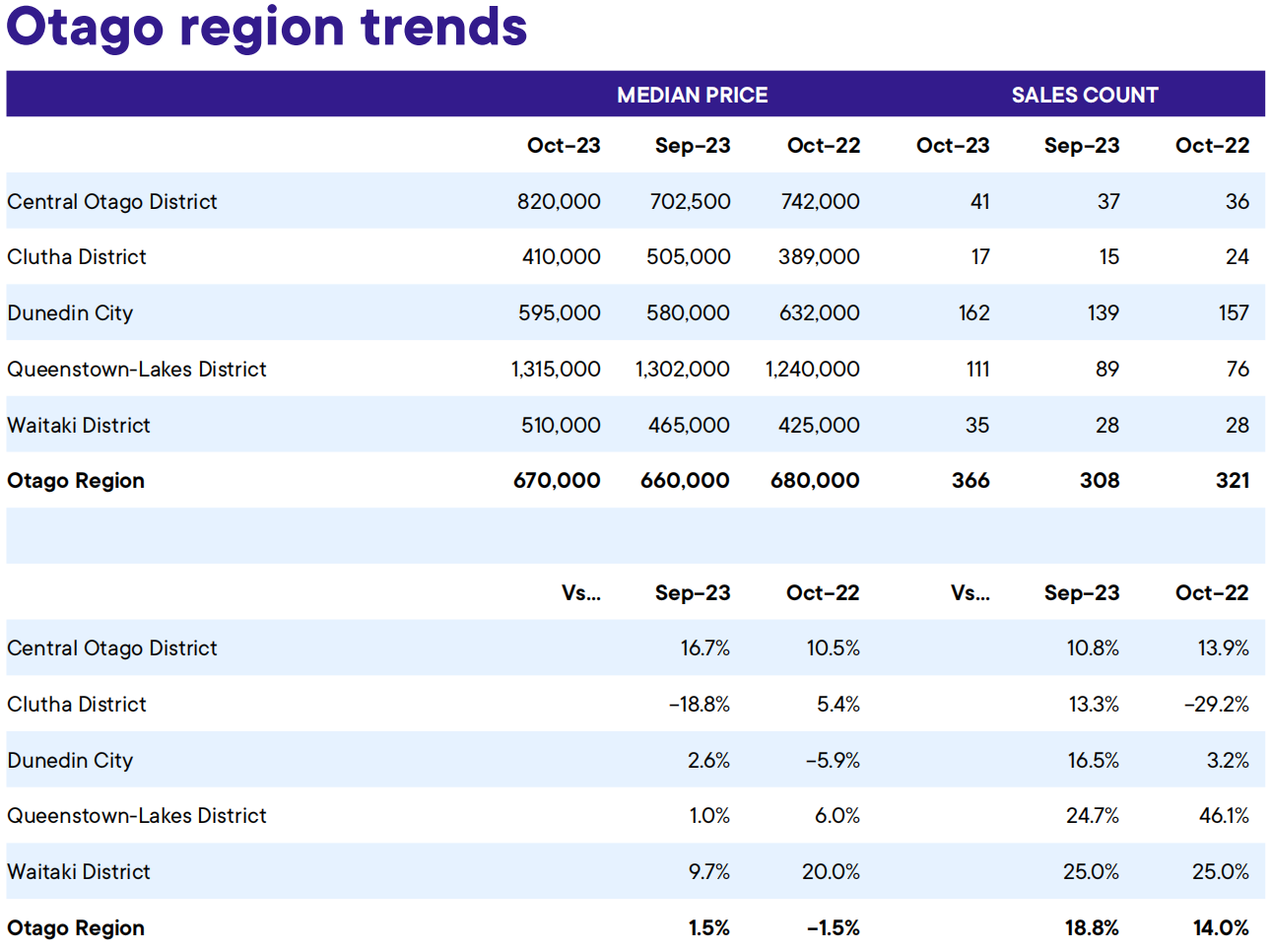Click Central Otago median price 820,000
Image resolution: width=1272 pixels, height=952 pixels.
(559, 201)
